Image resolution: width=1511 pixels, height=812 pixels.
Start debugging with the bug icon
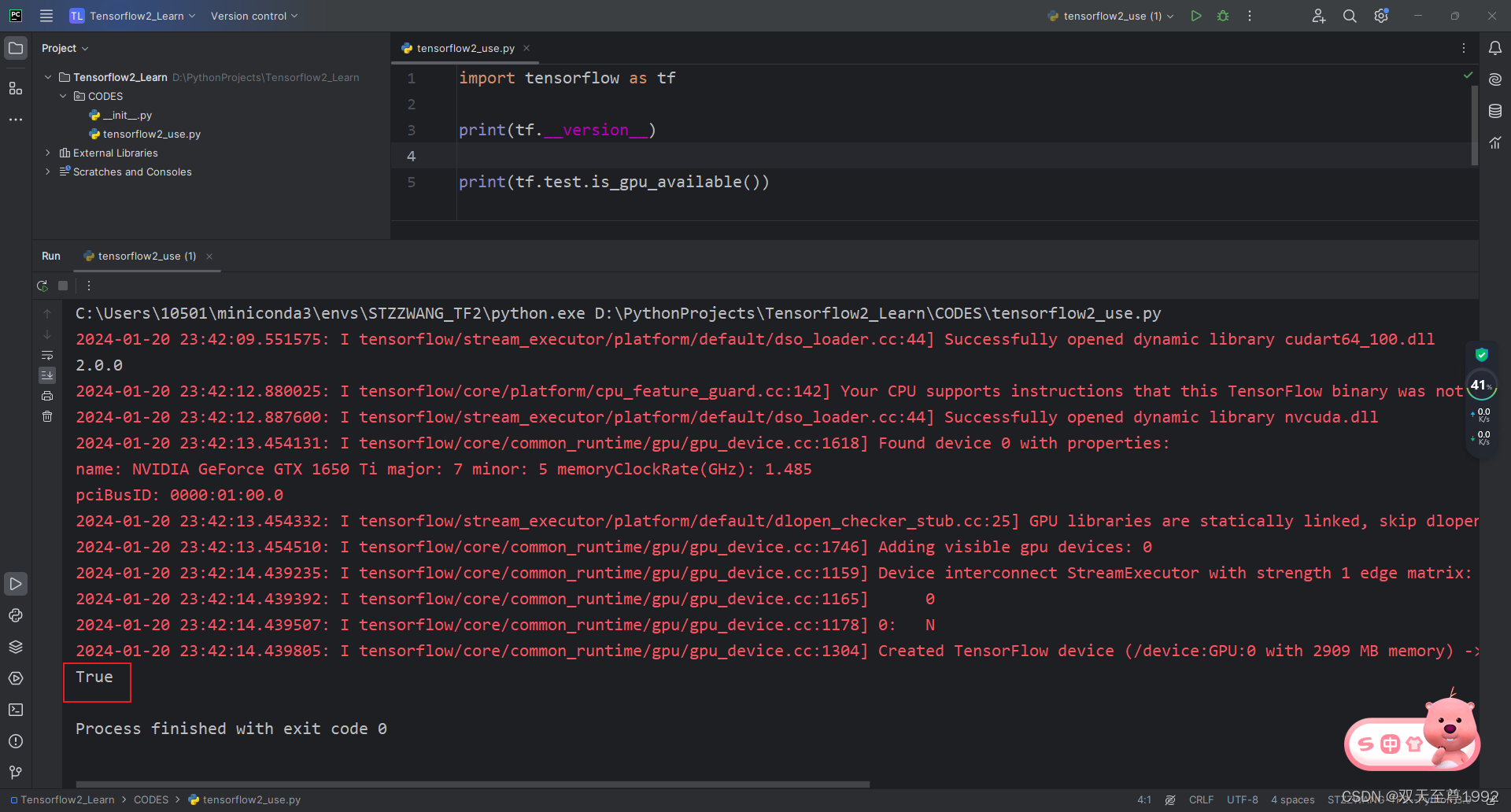pos(1223,16)
